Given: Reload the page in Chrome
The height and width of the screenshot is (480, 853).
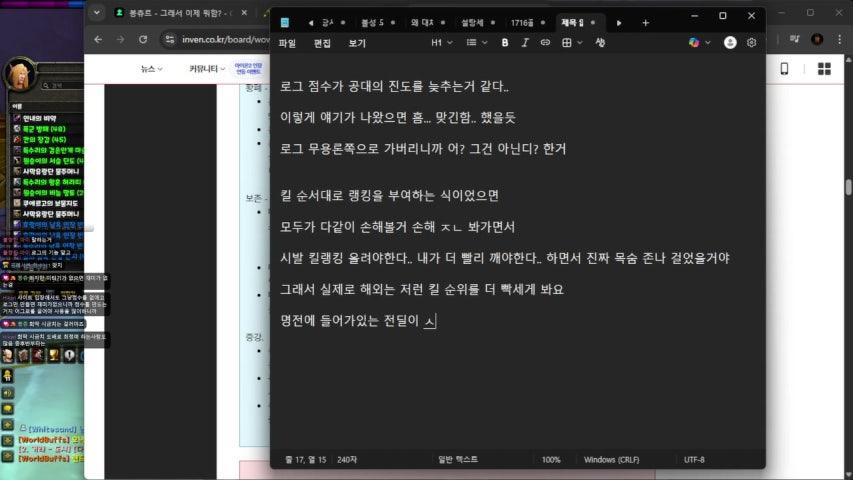Looking at the screenshot, I should (143, 39).
